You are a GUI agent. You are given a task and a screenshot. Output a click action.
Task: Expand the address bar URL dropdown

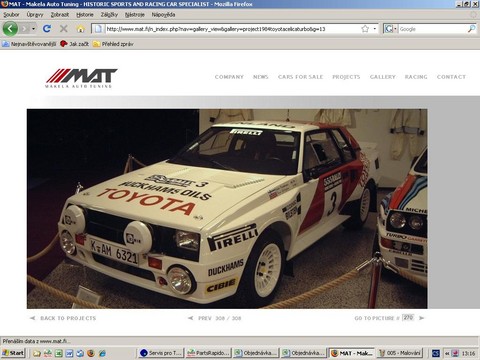pyautogui.click(x=375, y=29)
